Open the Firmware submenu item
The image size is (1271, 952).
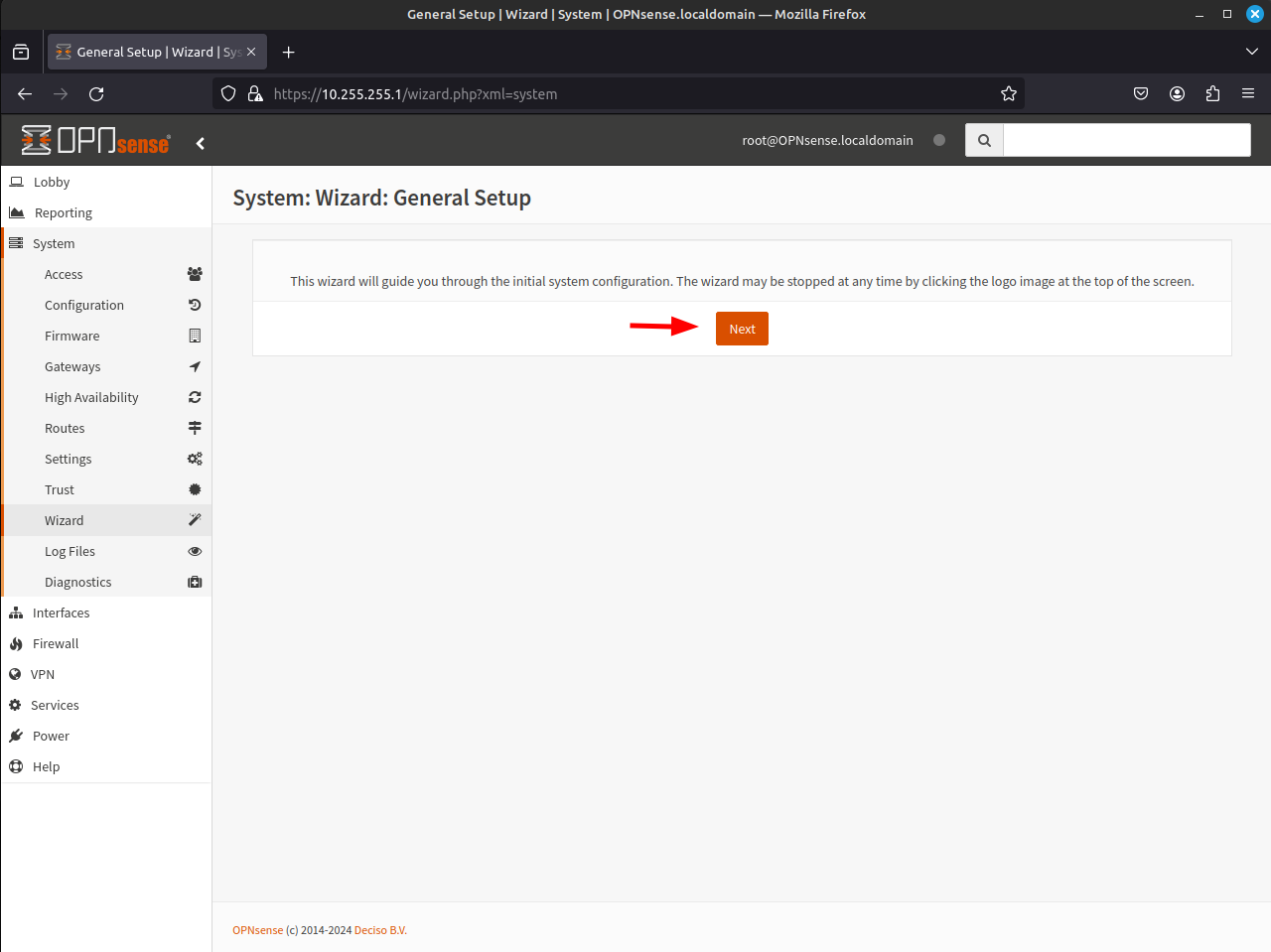pyautogui.click(x=72, y=336)
